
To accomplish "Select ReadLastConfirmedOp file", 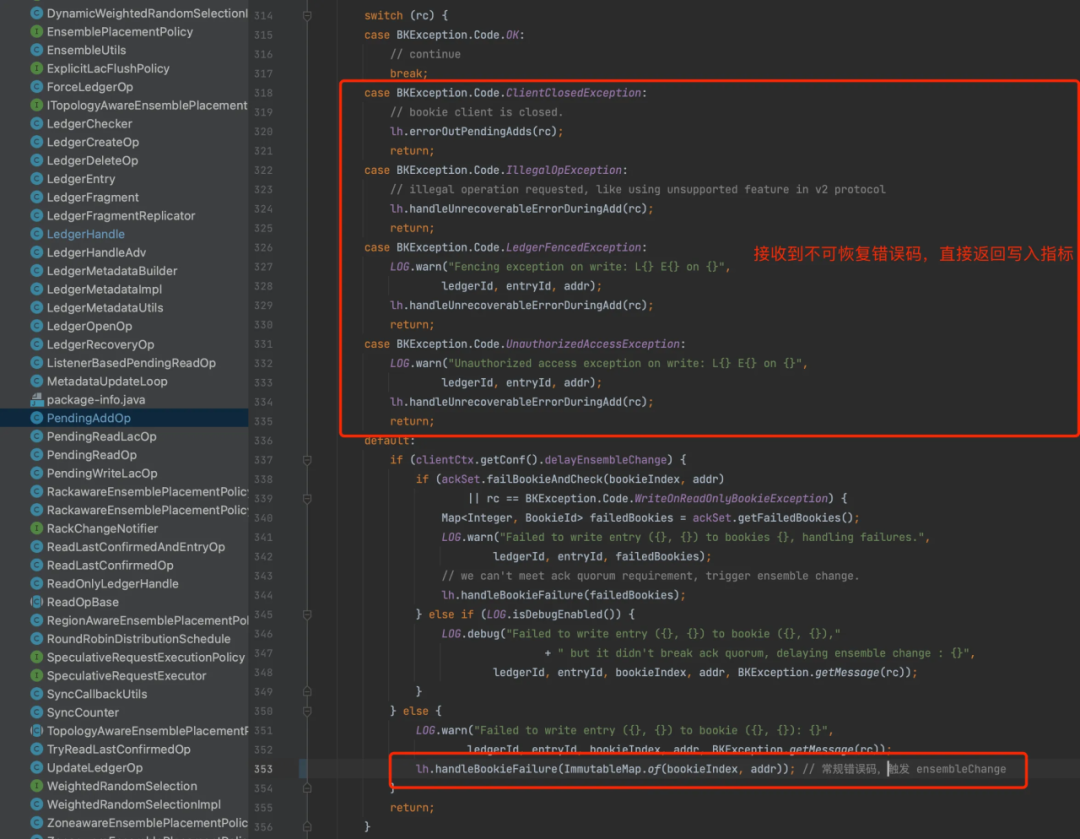I will [110, 566].
